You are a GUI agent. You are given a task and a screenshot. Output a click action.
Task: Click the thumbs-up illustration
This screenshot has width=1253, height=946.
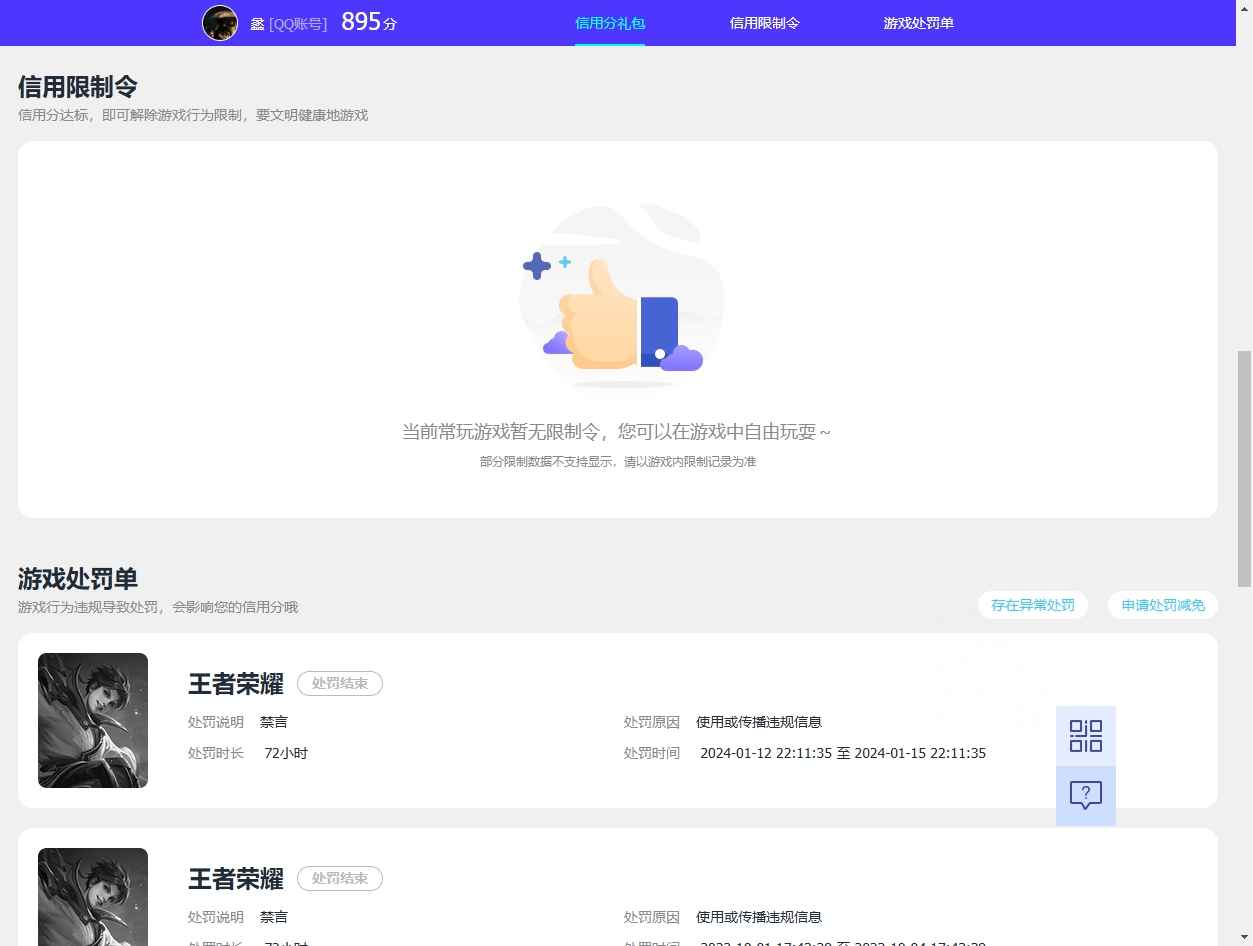click(x=620, y=297)
